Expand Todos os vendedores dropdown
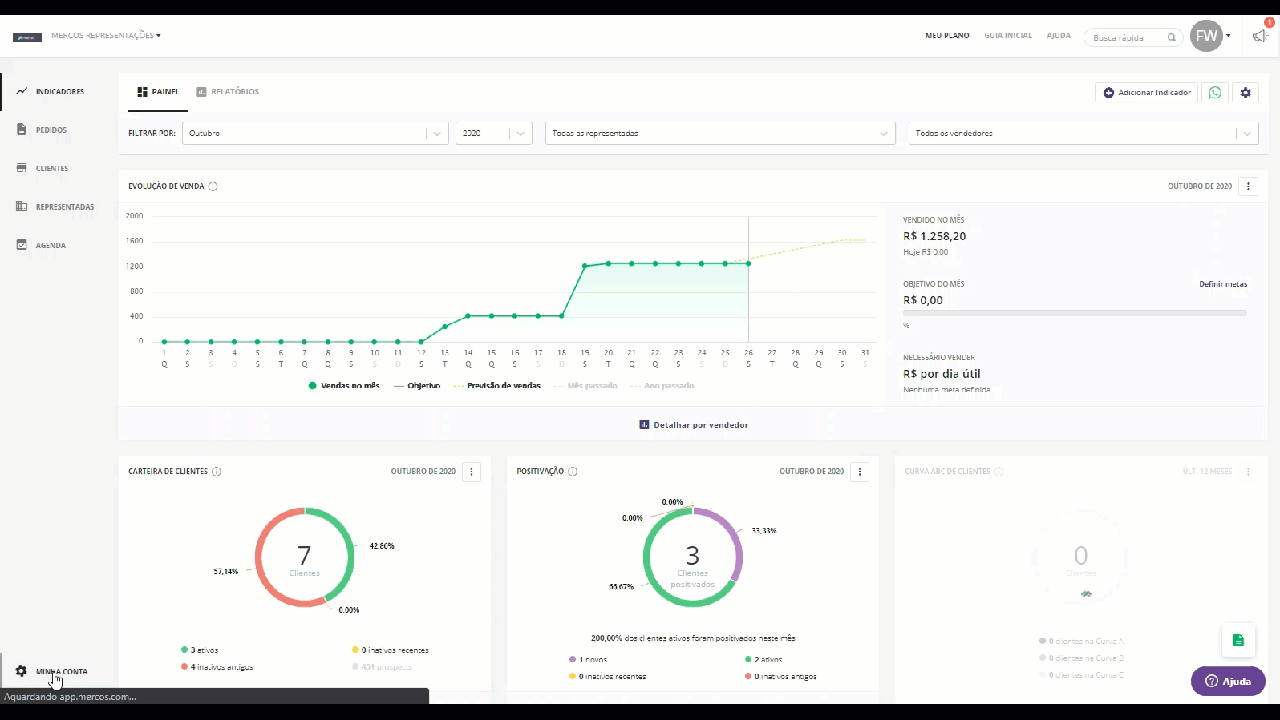The height and width of the screenshot is (720, 1280). pos(1083,133)
